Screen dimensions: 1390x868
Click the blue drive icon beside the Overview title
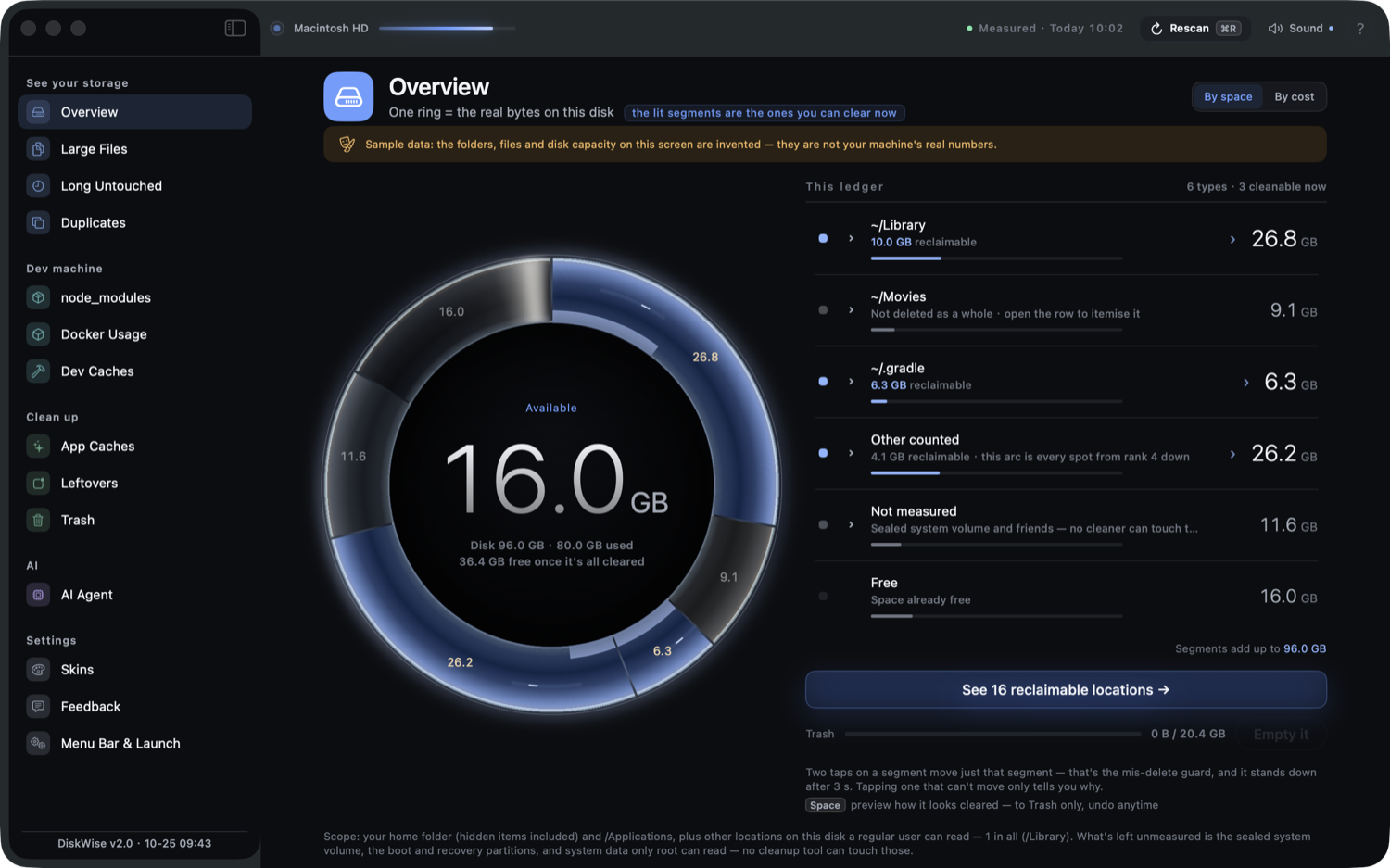coord(348,96)
